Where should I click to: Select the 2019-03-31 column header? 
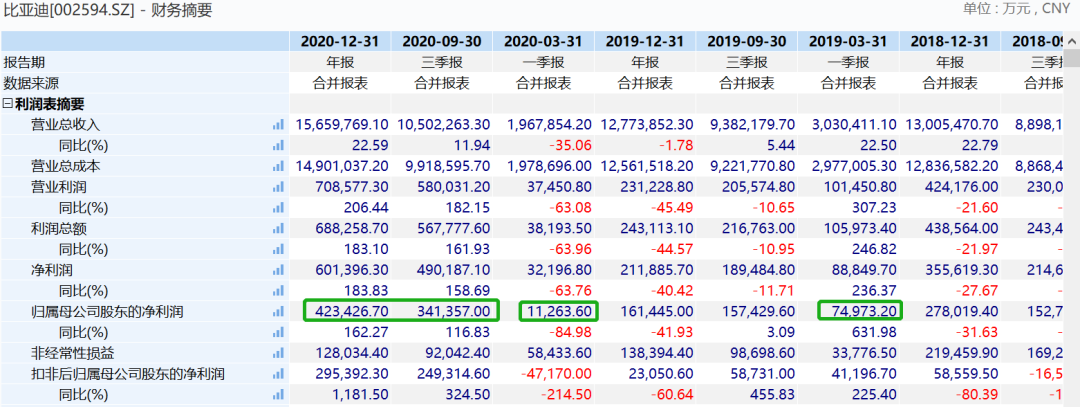pos(849,41)
